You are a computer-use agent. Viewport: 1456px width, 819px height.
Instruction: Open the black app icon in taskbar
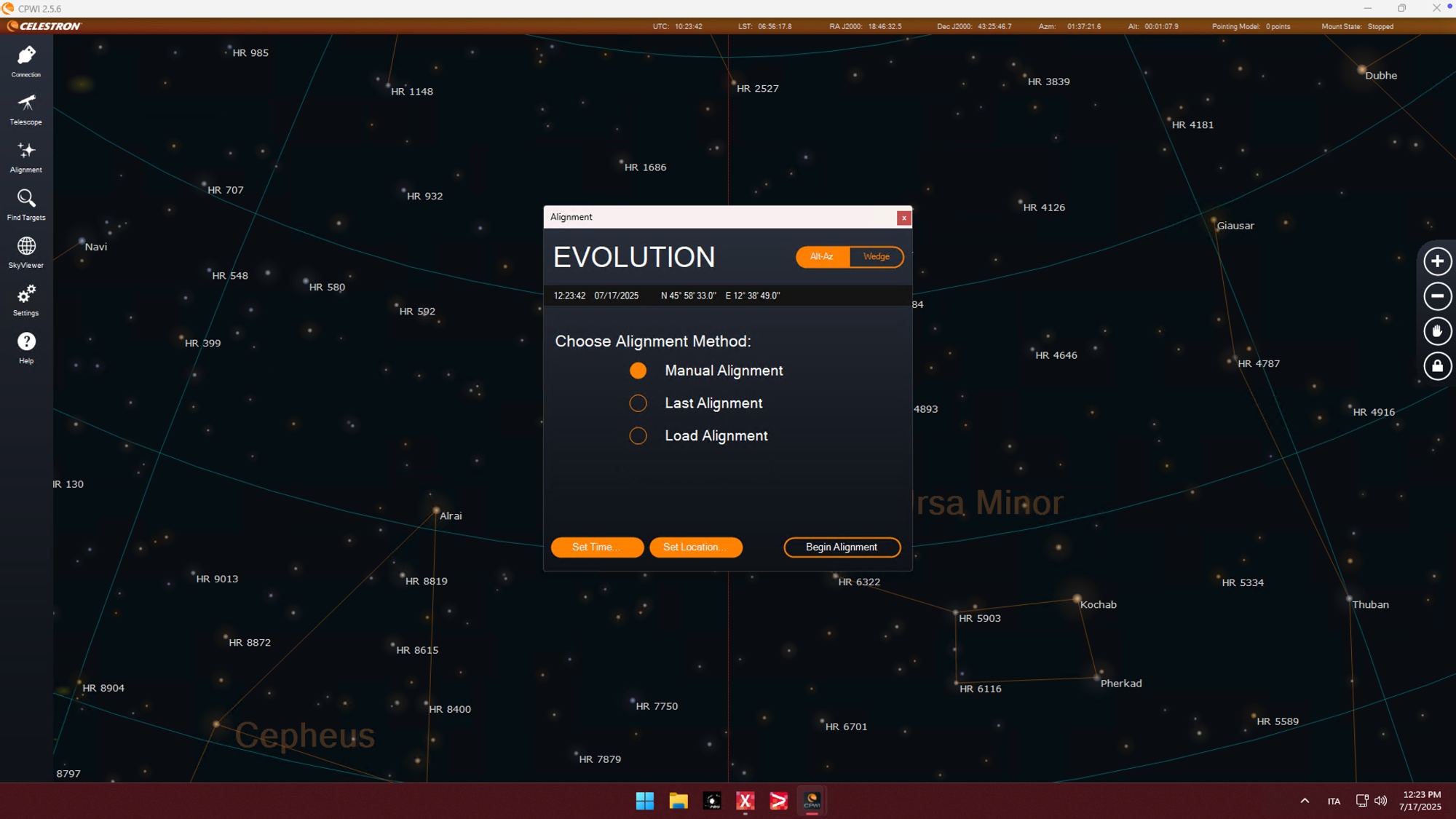tap(712, 801)
